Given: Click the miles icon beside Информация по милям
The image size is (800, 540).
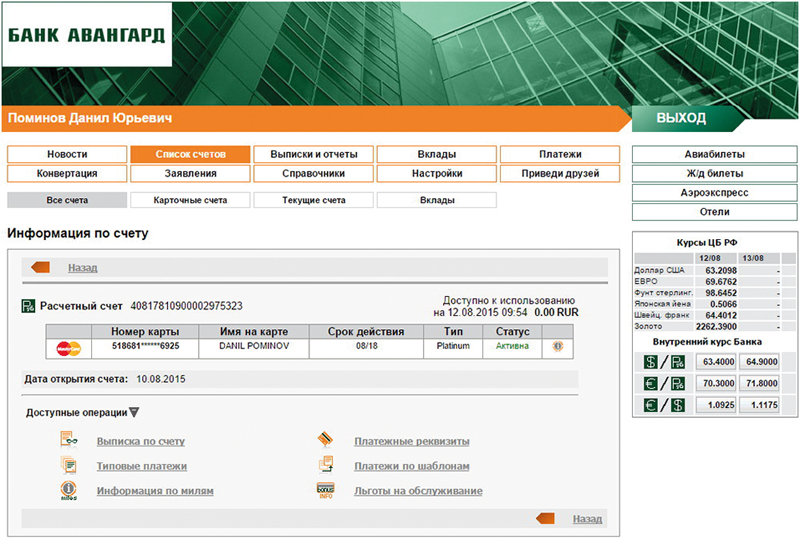Looking at the screenshot, I should [69, 490].
